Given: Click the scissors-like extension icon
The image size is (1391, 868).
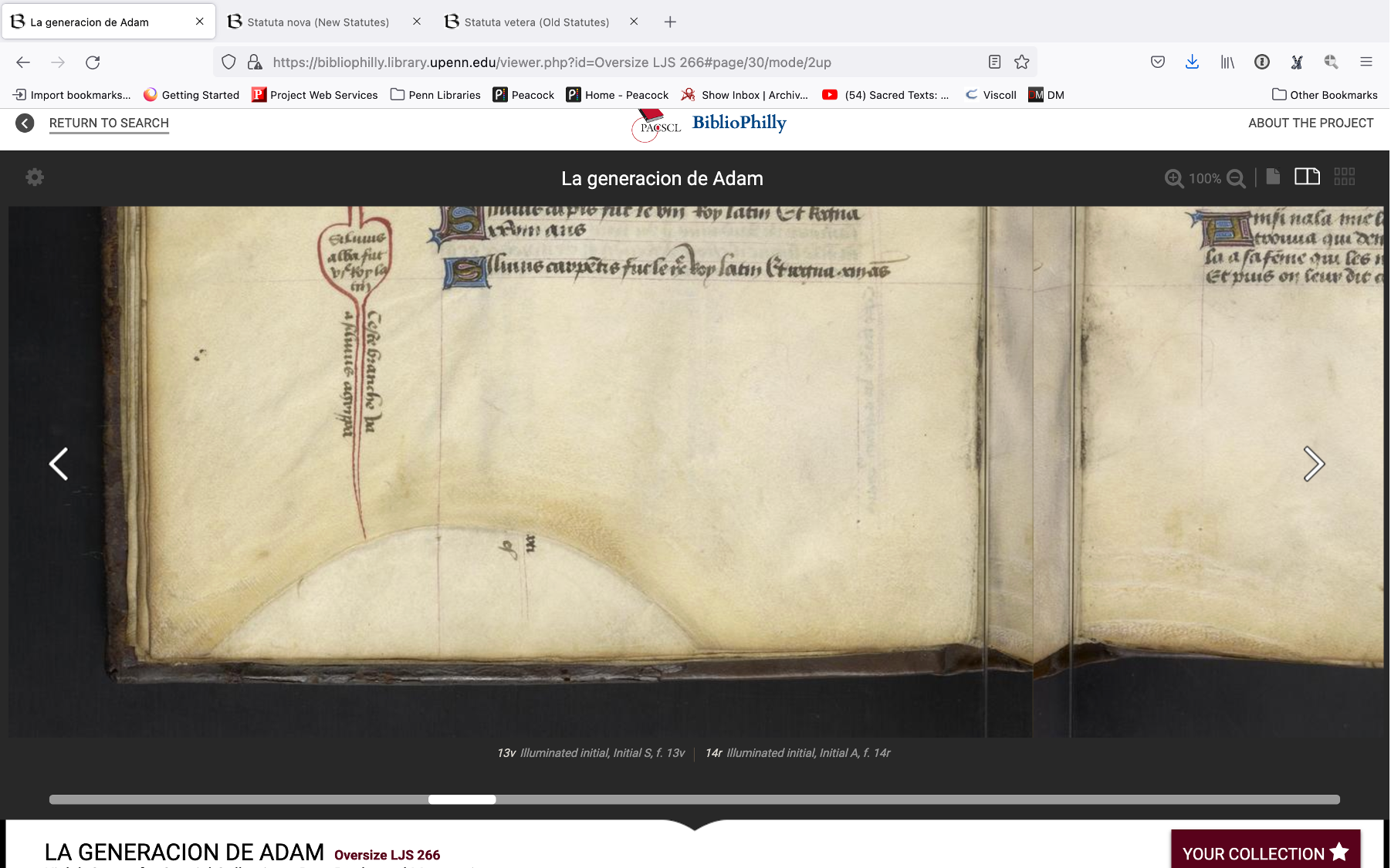Looking at the screenshot, I should pos(1297,62).
